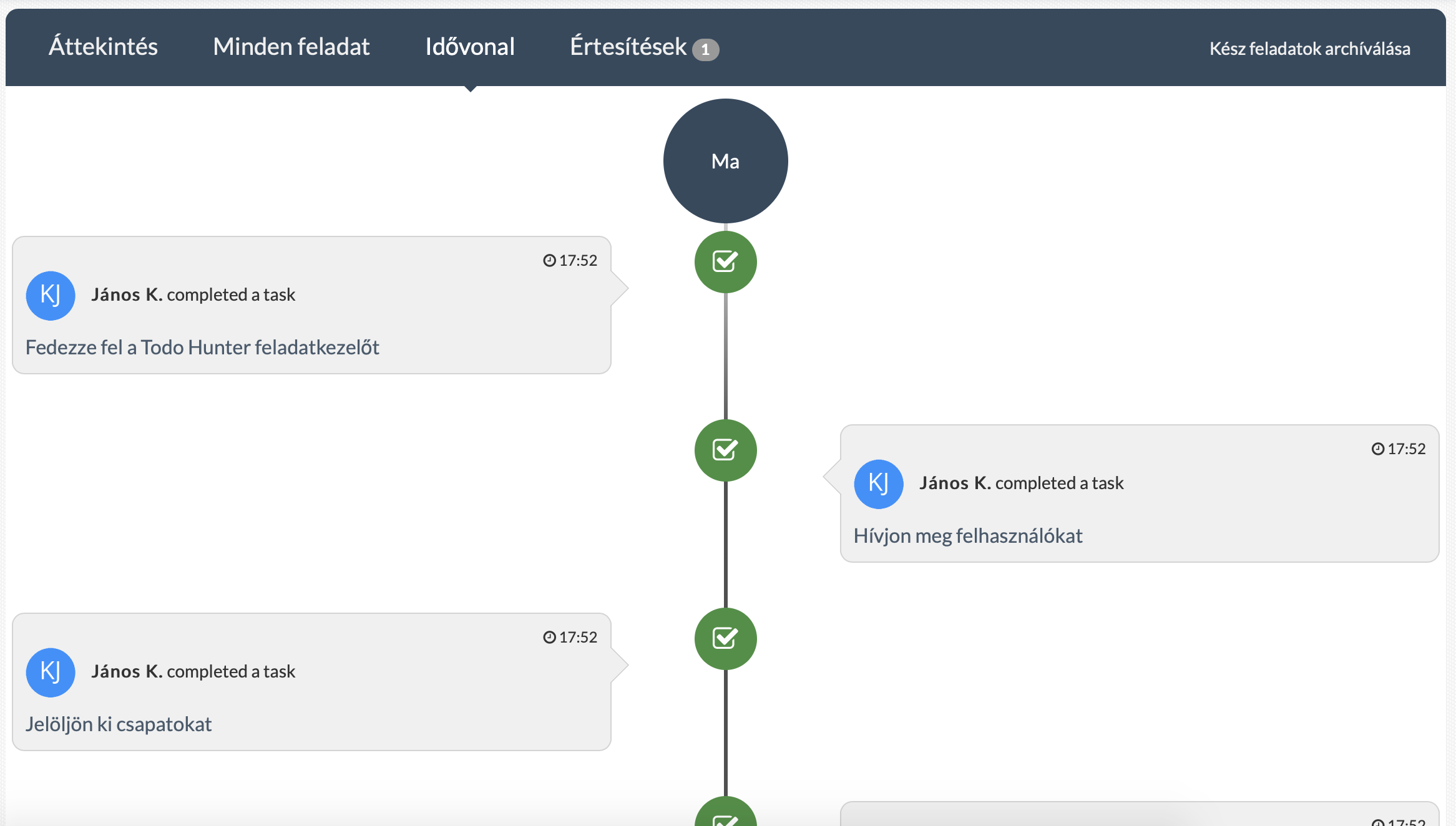The height and width of the screenshot is (826, 1456).
Task: Select the Idővonal tab
Action: 470,47
